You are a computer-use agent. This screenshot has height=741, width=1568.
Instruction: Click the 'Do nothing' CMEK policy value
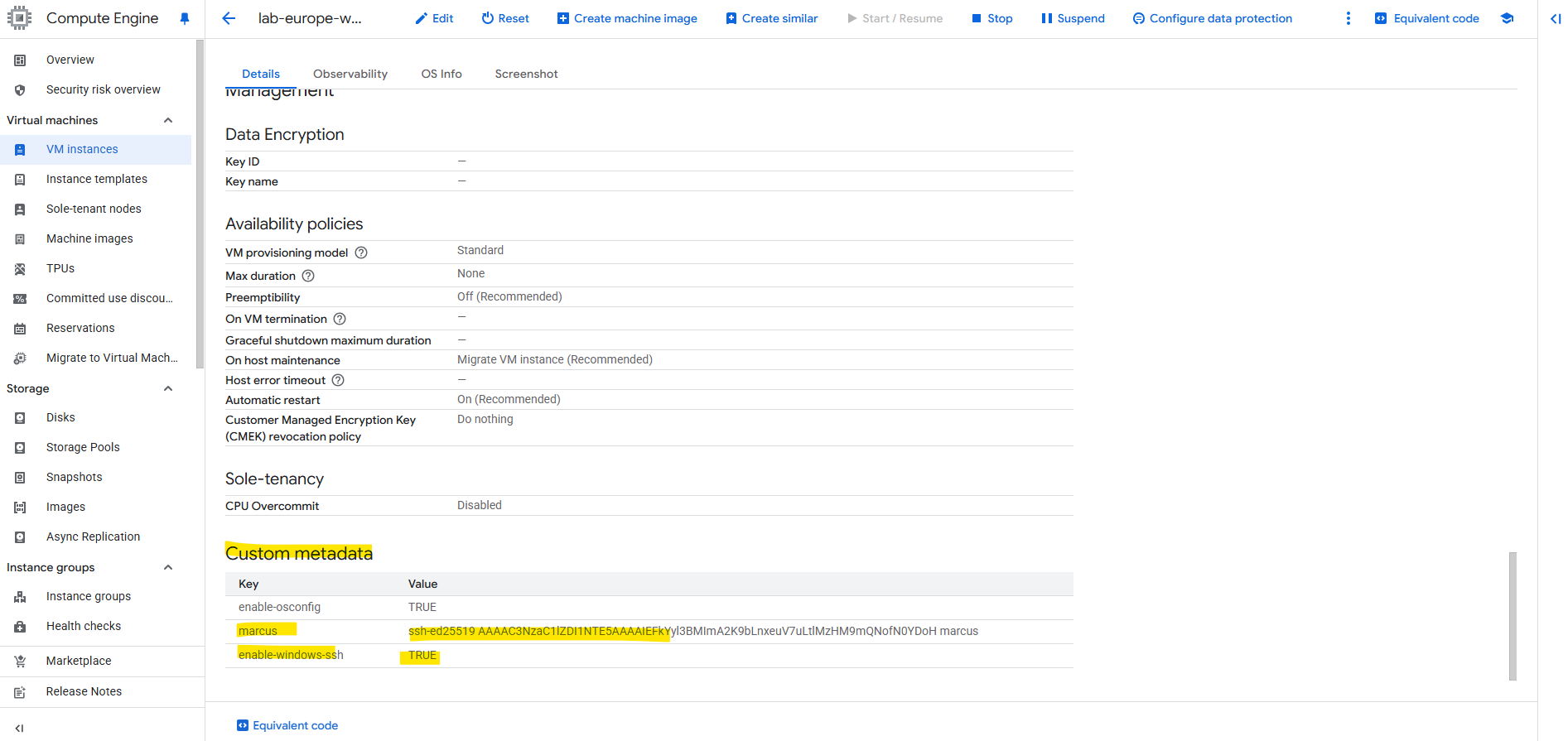click(x=485, y=419)
